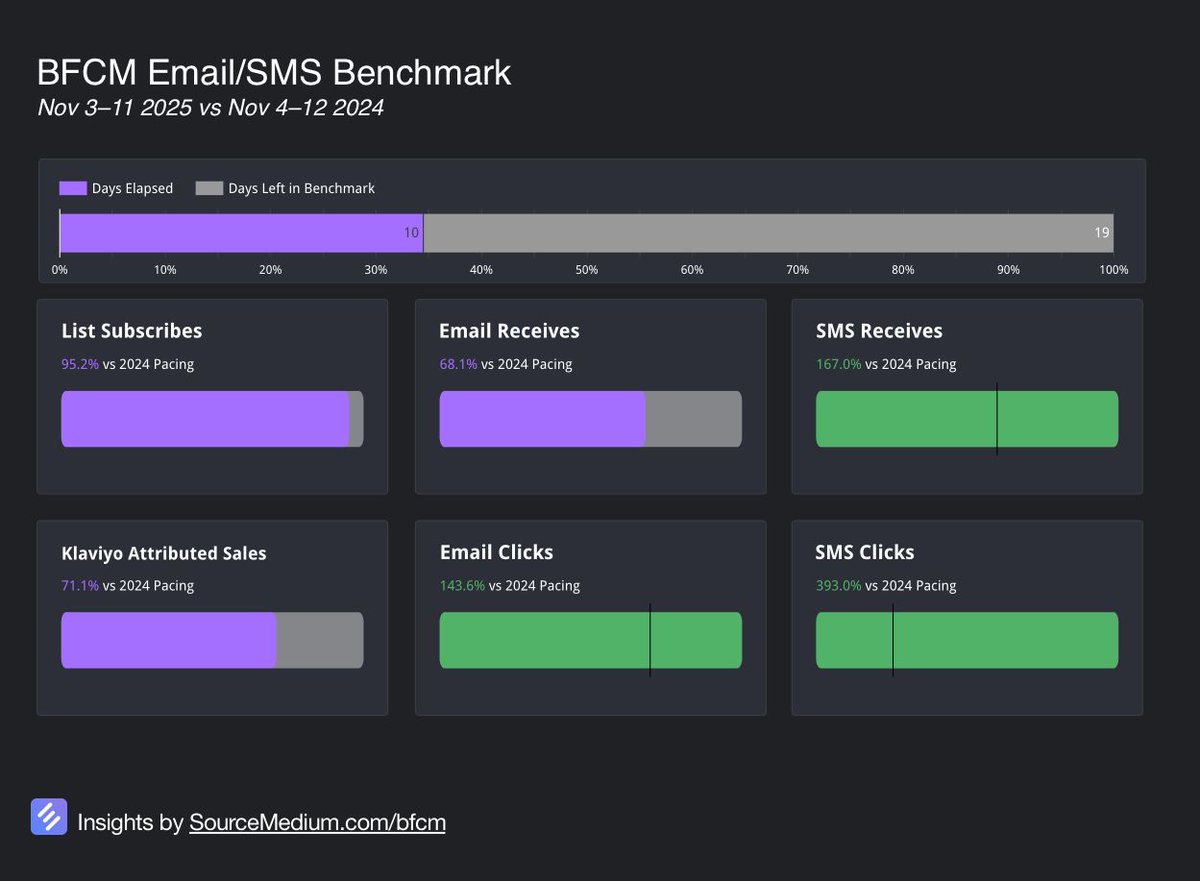Click the 0% axis tick label
1200x881 pixels.
click(x=60, y=270)
